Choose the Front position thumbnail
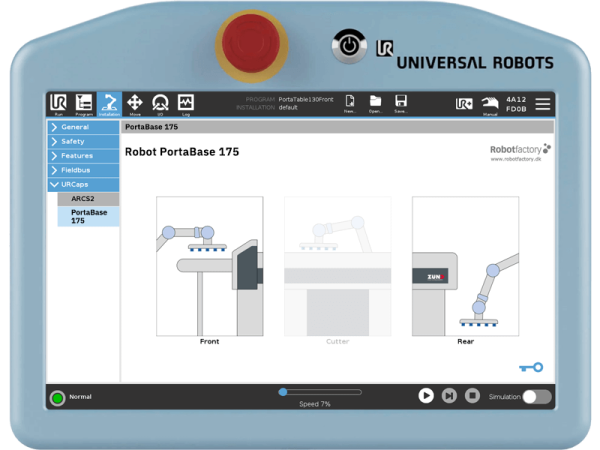The image size is (600, 450). (x=209, y=266)
